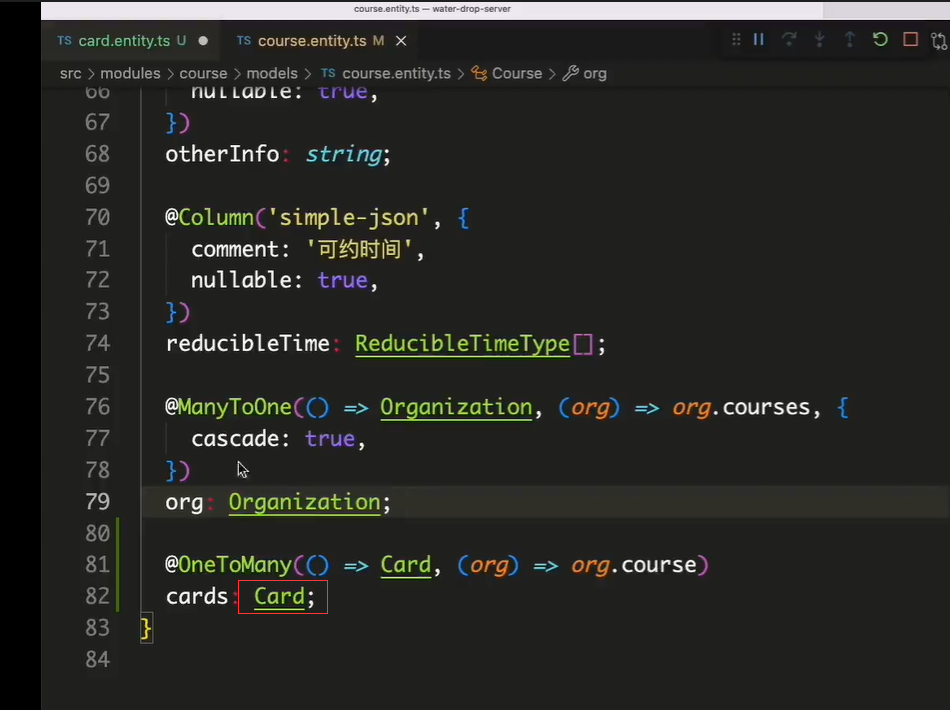
Task: Open the models breadcrumb
Action: (x=272, y=73)
